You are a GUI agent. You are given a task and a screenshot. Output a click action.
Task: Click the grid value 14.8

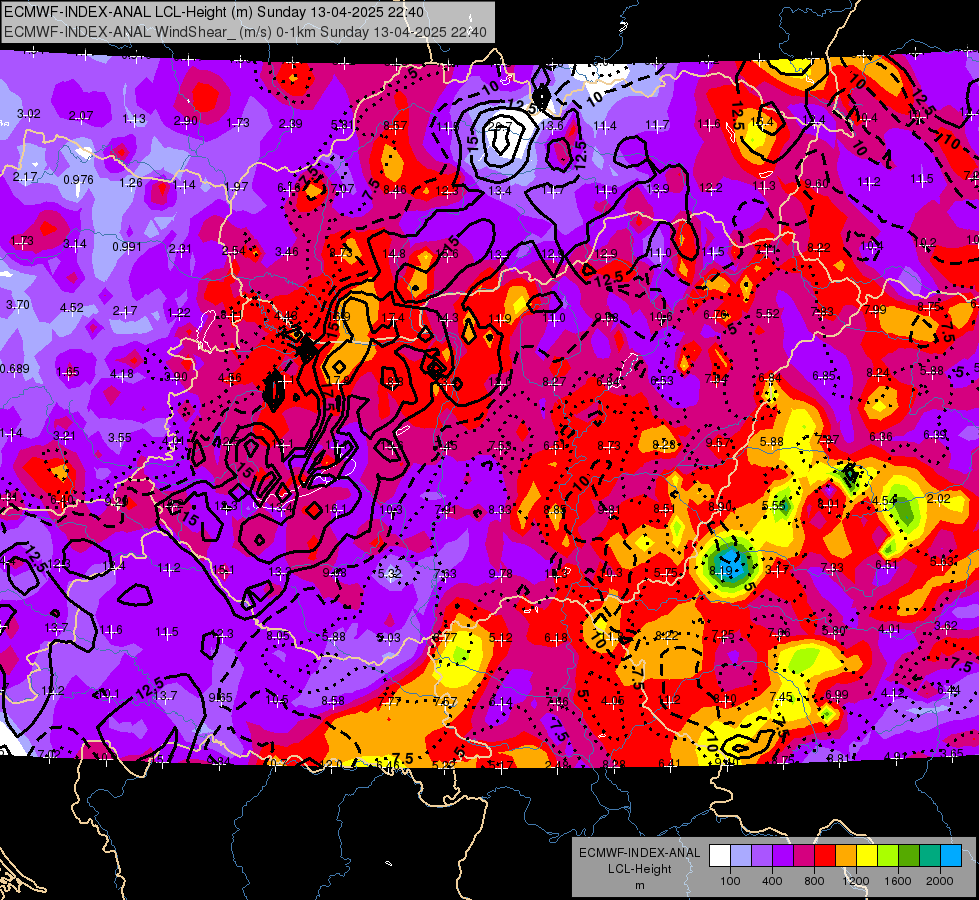pyautogui.click(x=394, y=254)
